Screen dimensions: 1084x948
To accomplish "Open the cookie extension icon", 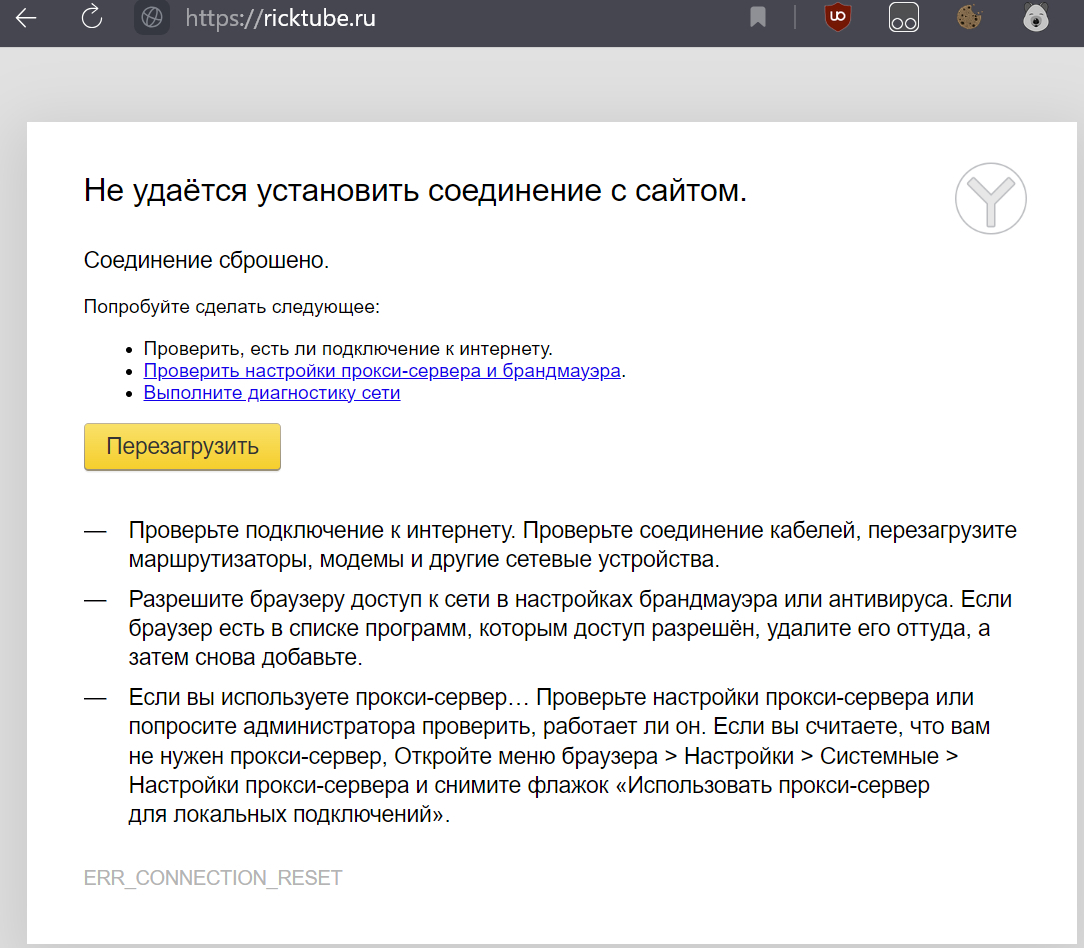I will (968, 17).
